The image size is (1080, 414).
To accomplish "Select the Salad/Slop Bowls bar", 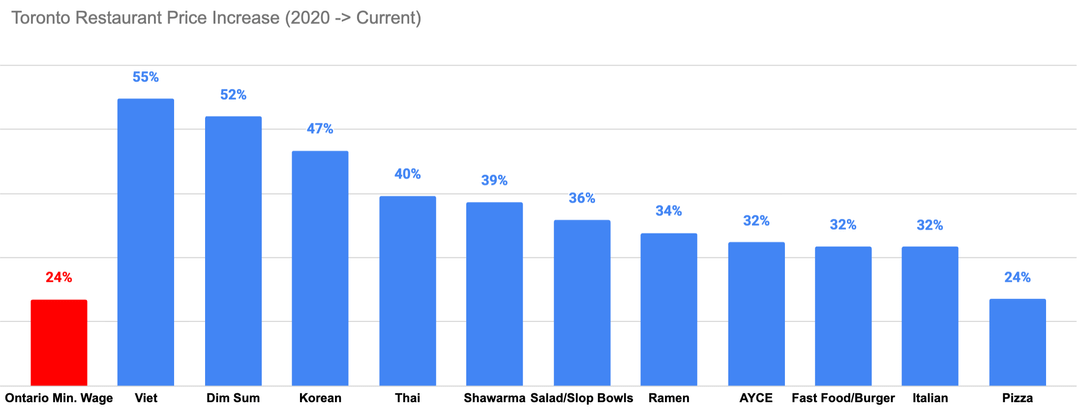I will point(582,302).
